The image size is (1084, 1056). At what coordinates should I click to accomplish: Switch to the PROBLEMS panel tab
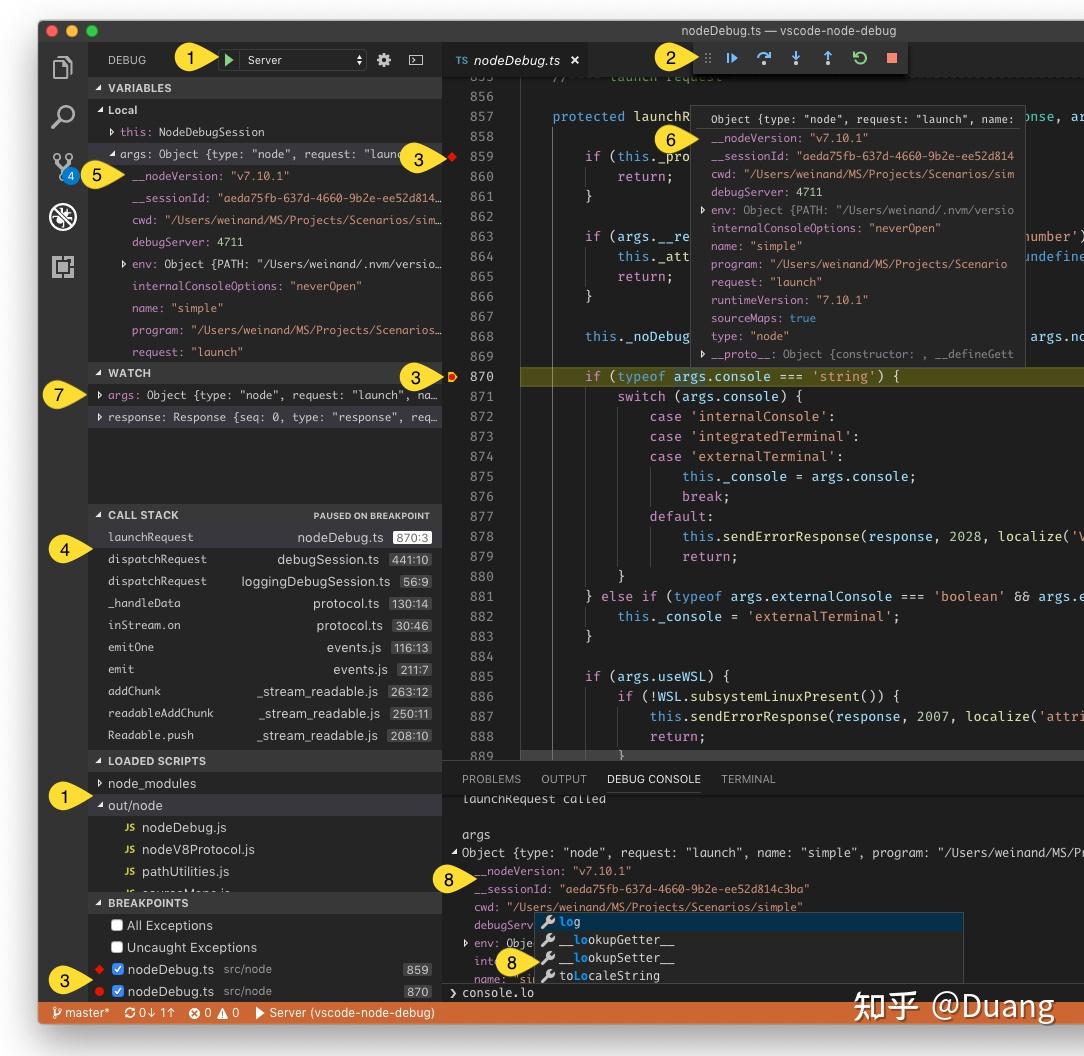coord(491,779)
